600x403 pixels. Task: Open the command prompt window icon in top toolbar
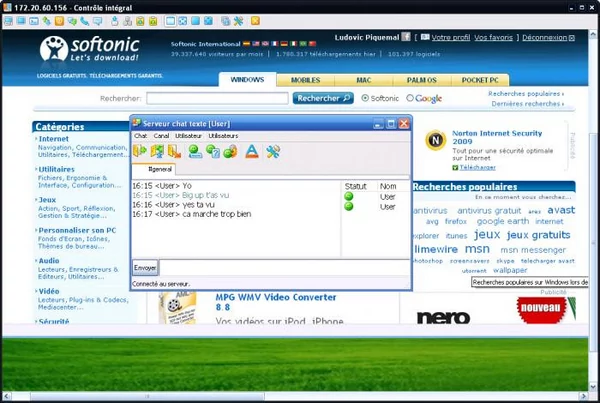click(x=34, y=21)
